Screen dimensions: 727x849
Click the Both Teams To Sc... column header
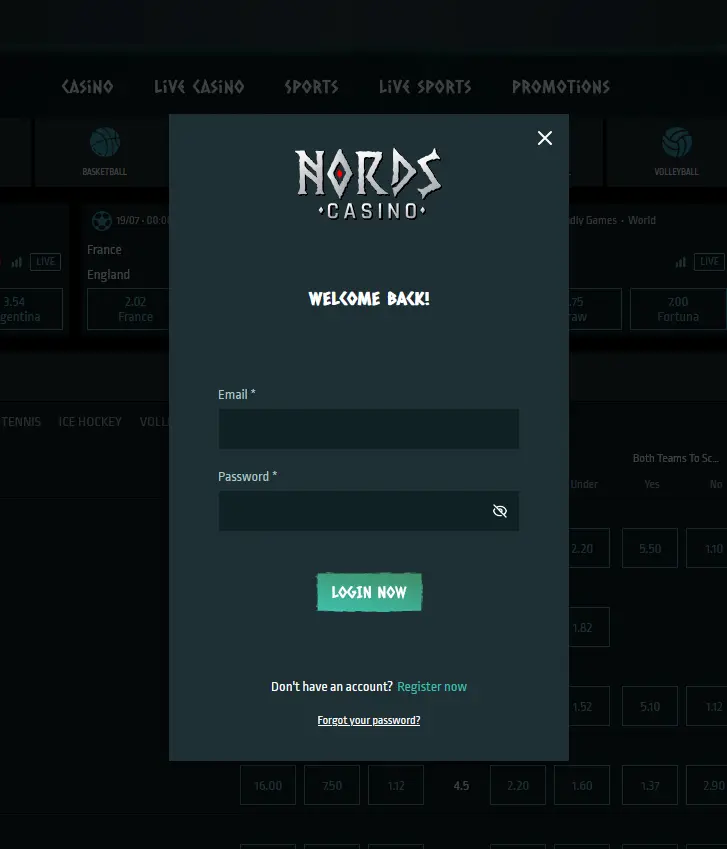676,458
